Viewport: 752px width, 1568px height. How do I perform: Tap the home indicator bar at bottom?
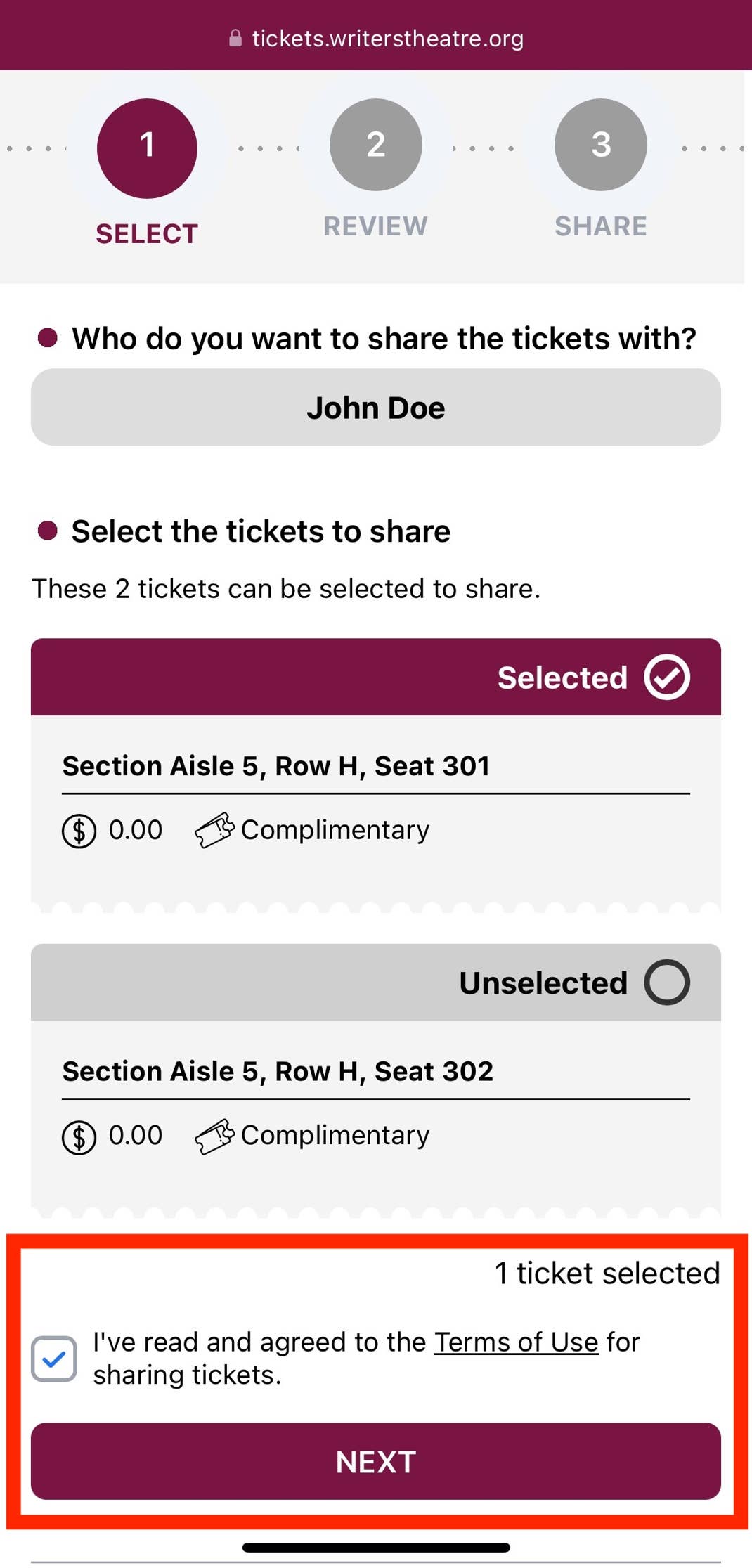376,1547
